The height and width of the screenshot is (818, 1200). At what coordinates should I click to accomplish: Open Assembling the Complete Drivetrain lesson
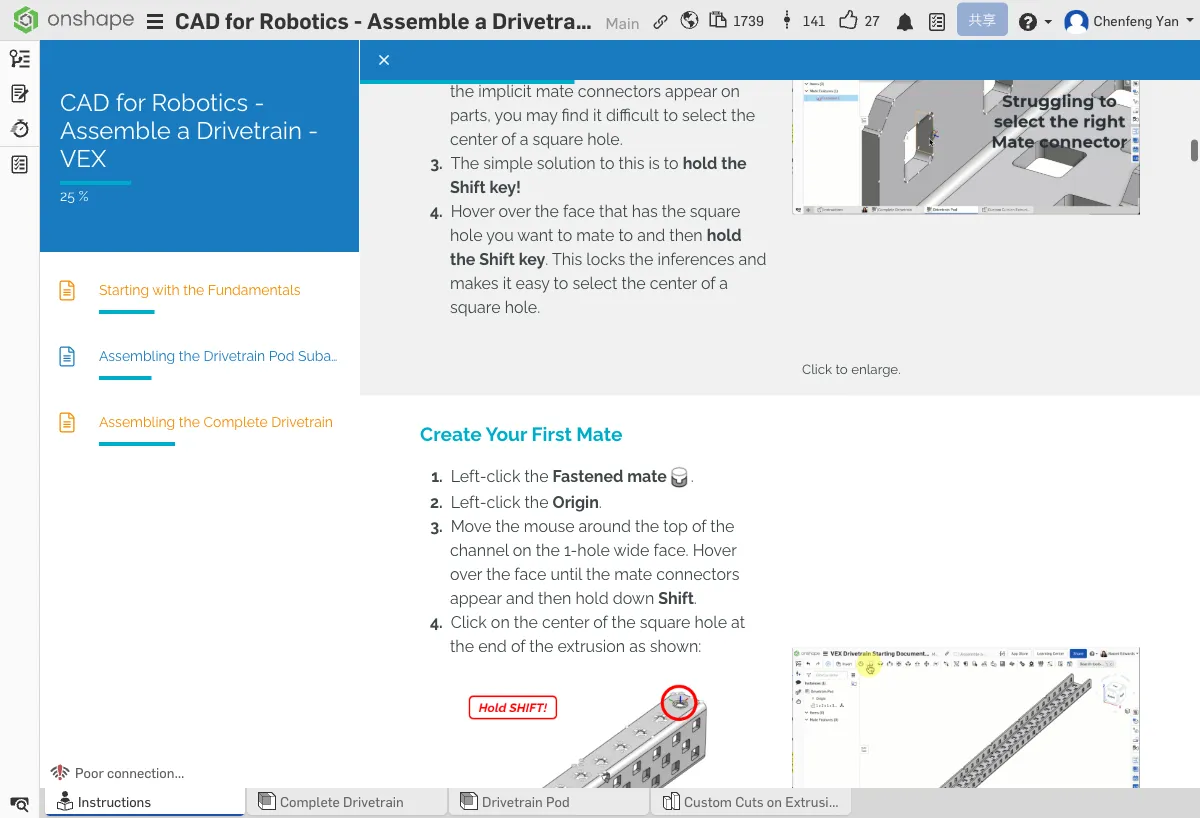tap(215, 422)
